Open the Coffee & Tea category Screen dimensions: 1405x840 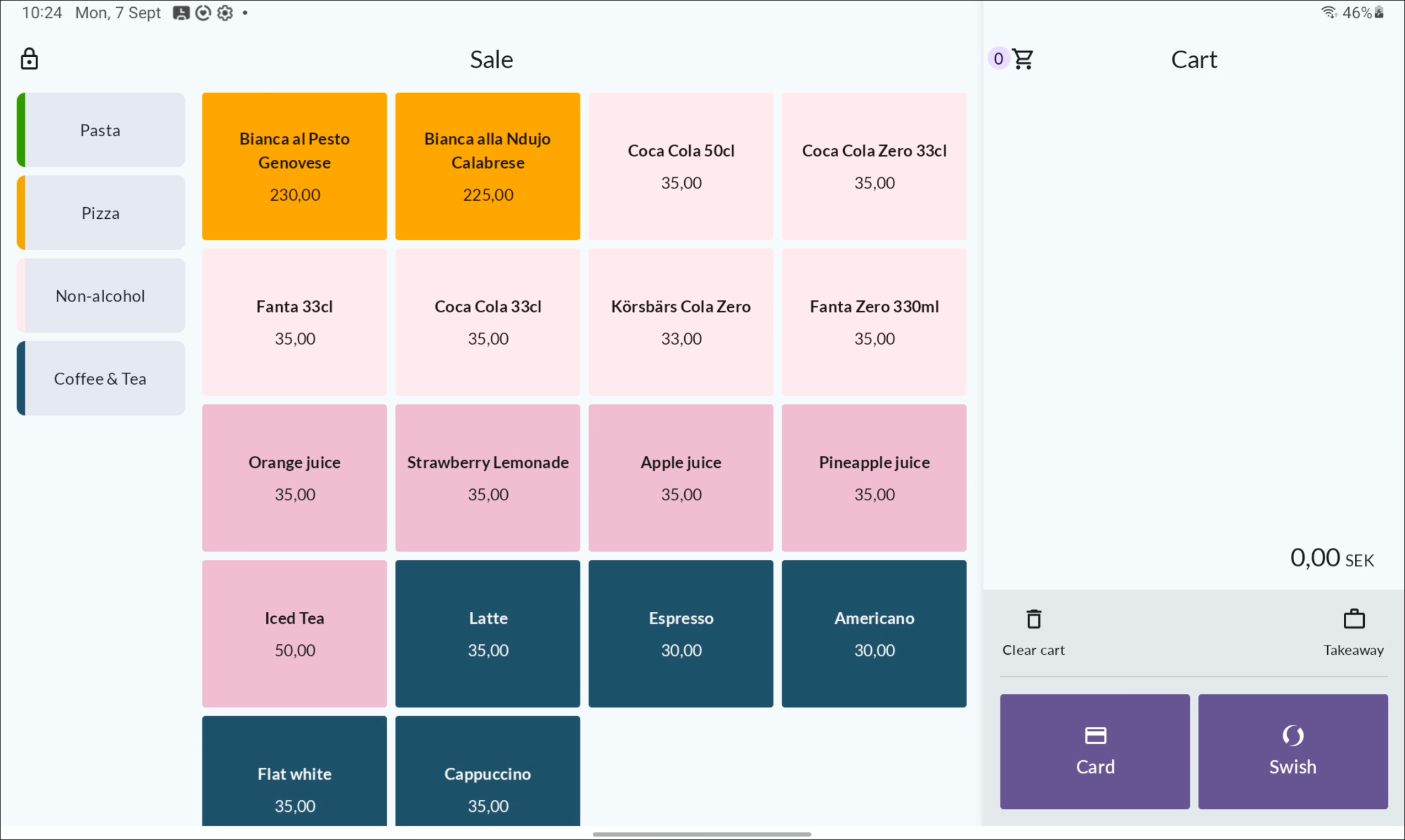(101, 378)
